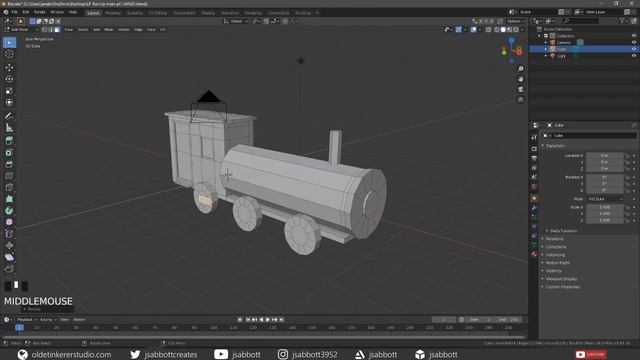This screenshot has height=360, width=640.
Task: Open the Modifier properties wrench tab
Action: coord(534,208)
